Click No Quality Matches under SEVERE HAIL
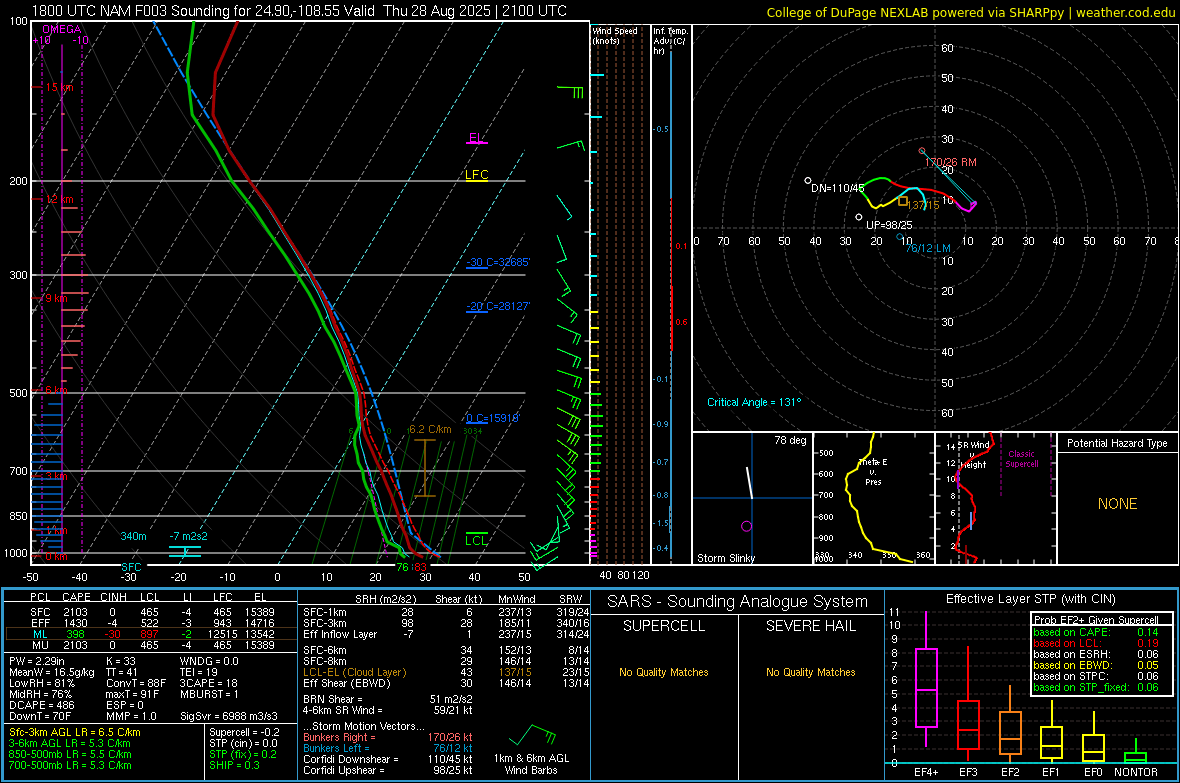This screenshot has height=783, width=1180. tap(811, 672)
